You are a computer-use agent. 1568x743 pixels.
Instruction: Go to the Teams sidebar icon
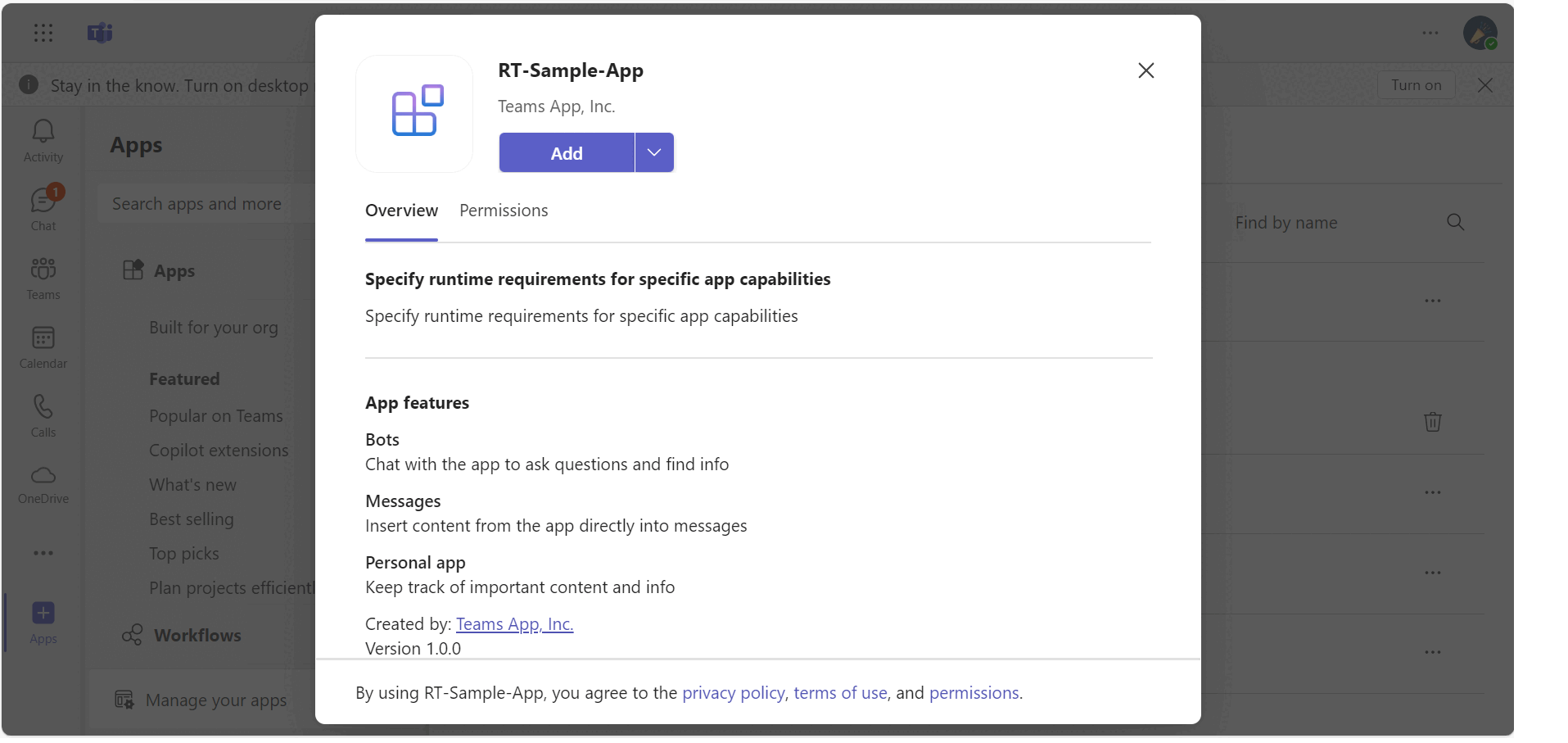click(x=43, y=279)
